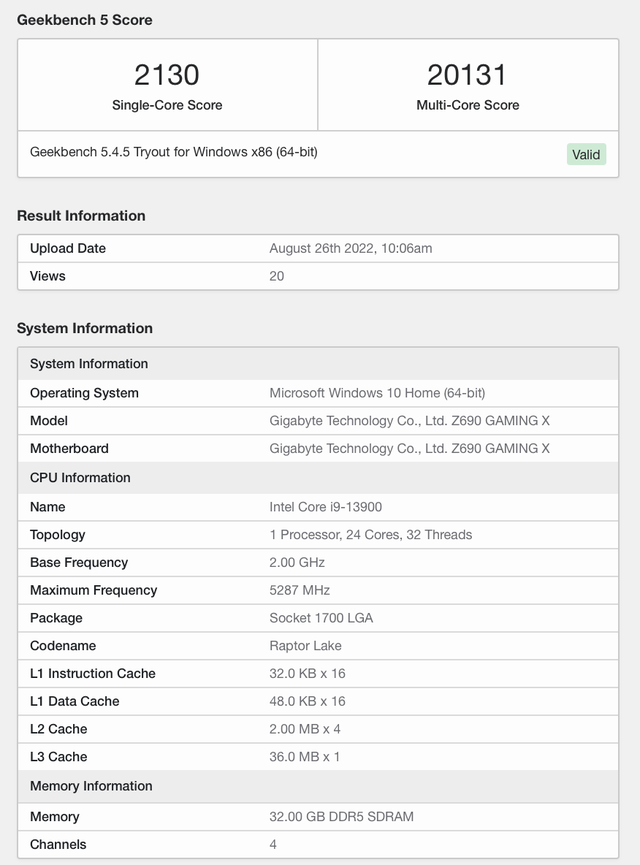Click the Model row label
The height and width of the screenshot is (865, 640).
coord(49,420)
